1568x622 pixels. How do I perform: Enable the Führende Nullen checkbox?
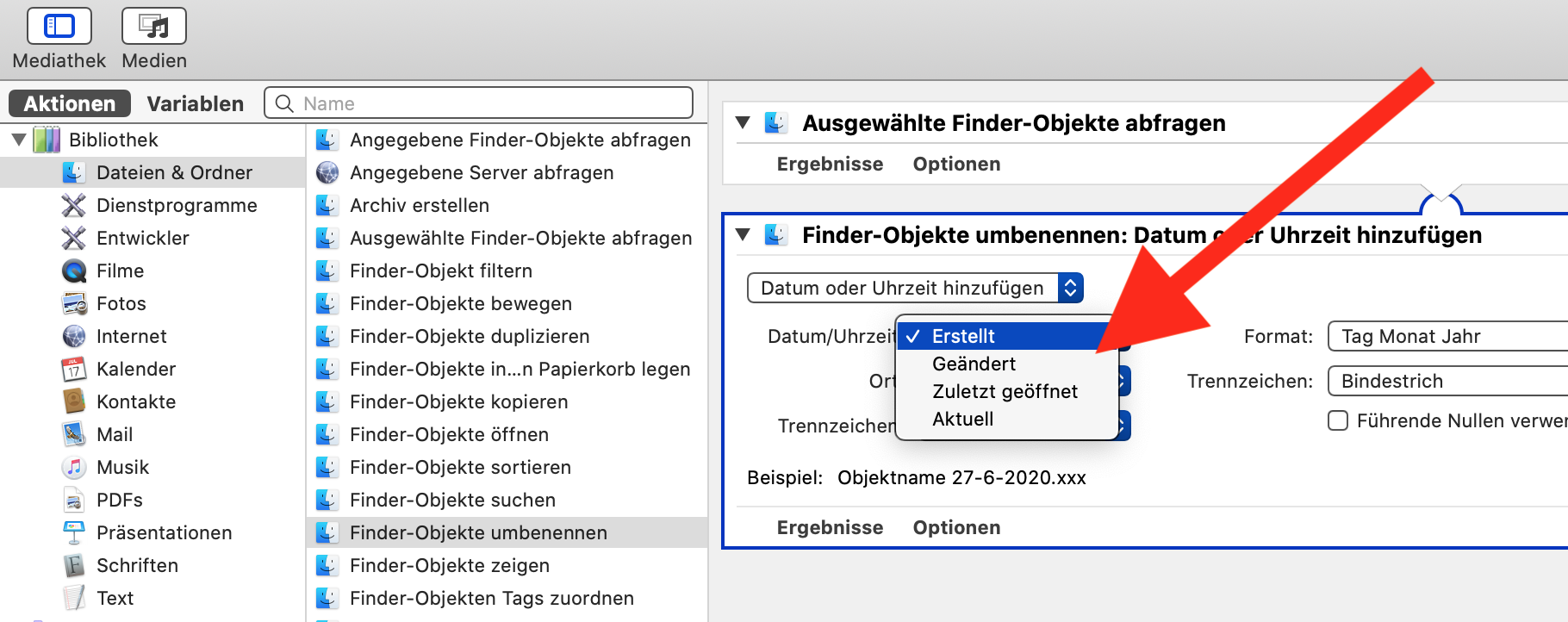click(1338, 421)
